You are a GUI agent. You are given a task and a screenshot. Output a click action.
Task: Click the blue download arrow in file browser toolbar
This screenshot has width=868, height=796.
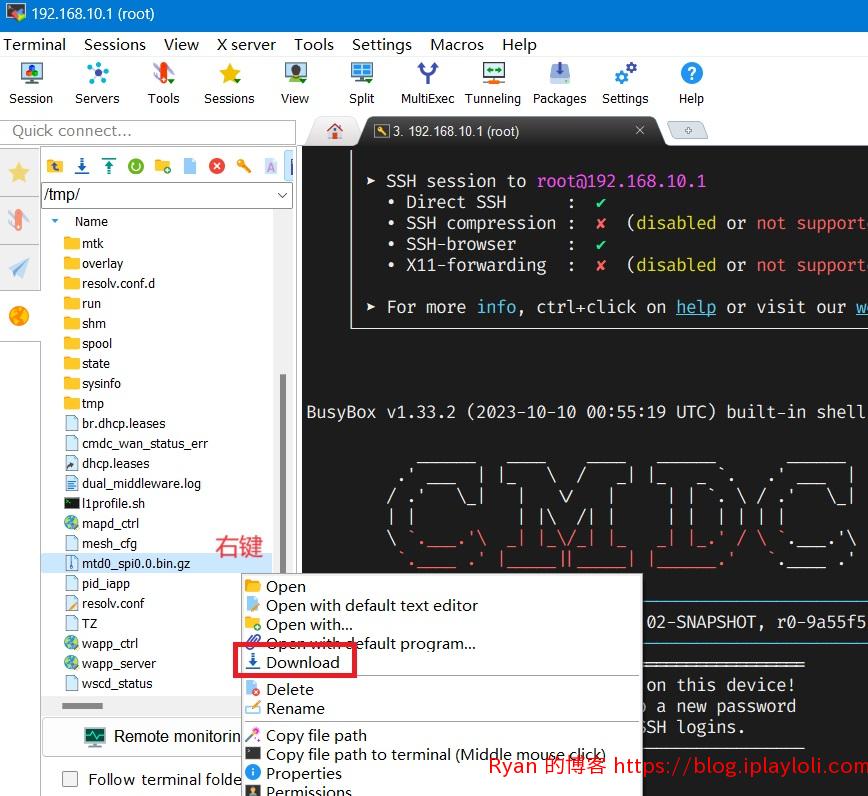82,166
